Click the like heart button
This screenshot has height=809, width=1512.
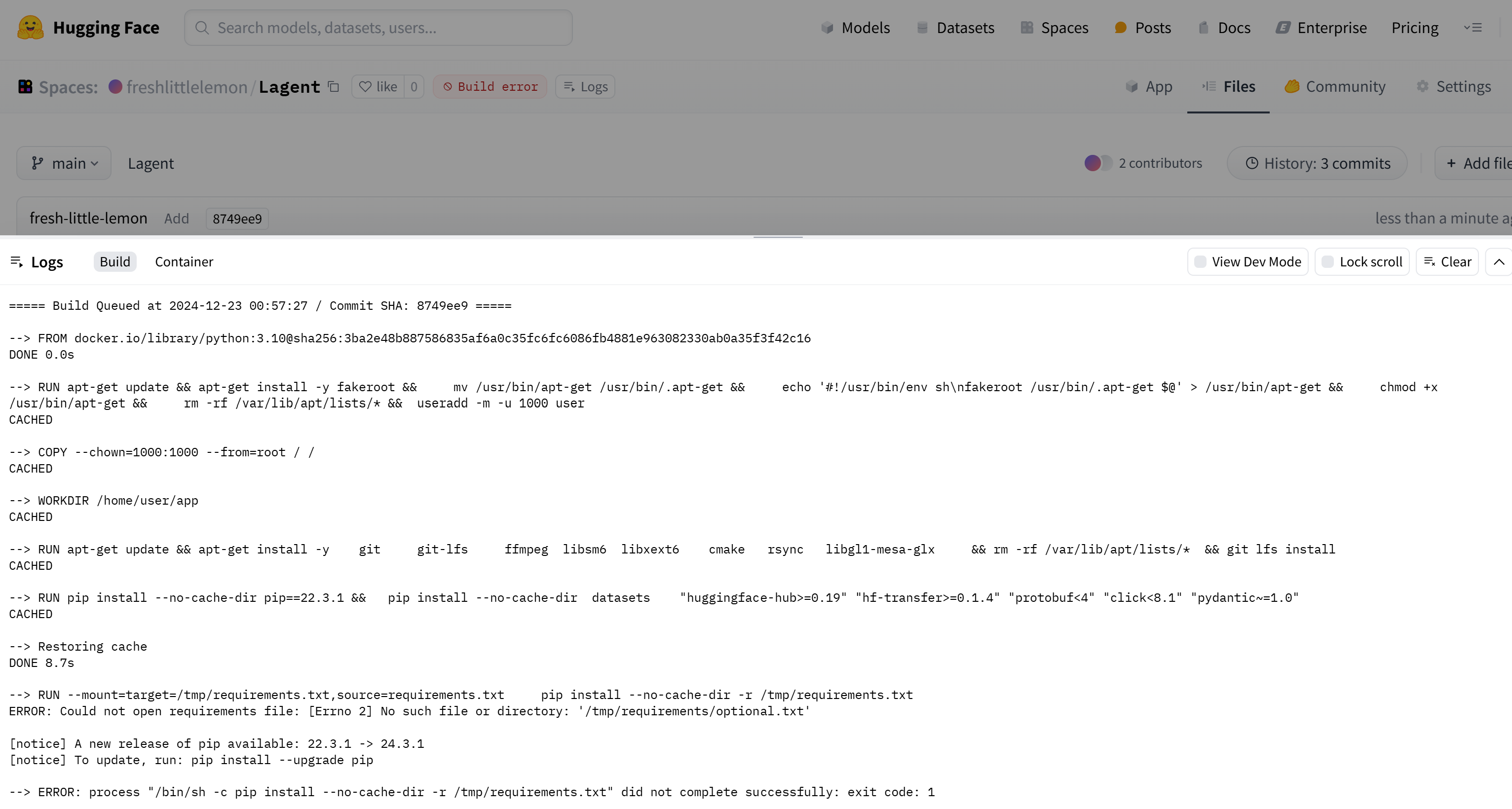[x=378, y=87]
